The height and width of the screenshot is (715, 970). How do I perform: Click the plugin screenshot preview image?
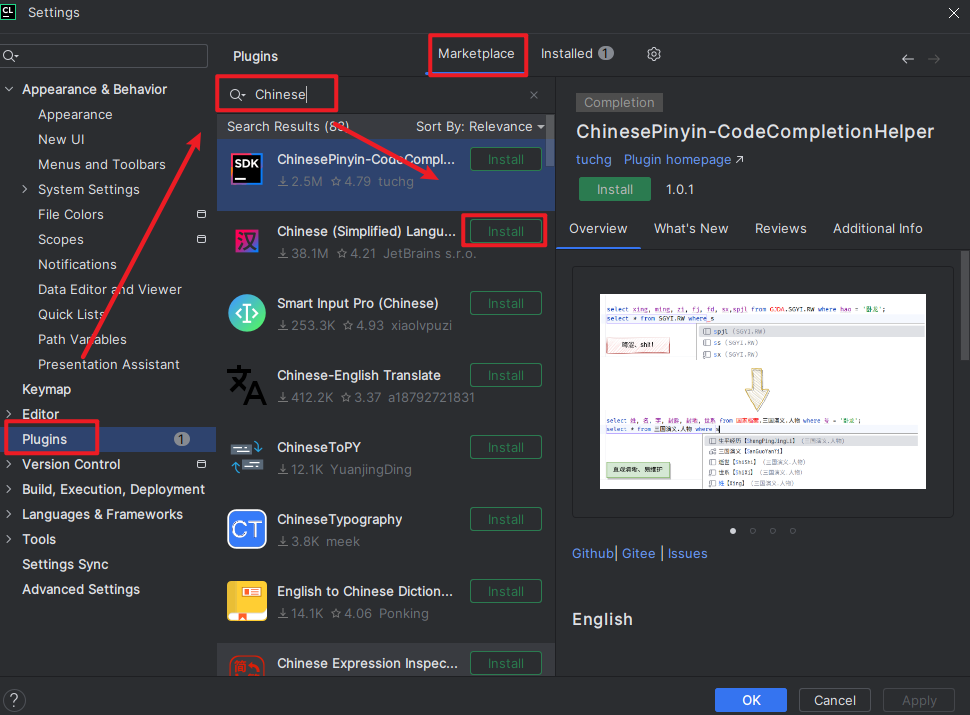point(762,391)
